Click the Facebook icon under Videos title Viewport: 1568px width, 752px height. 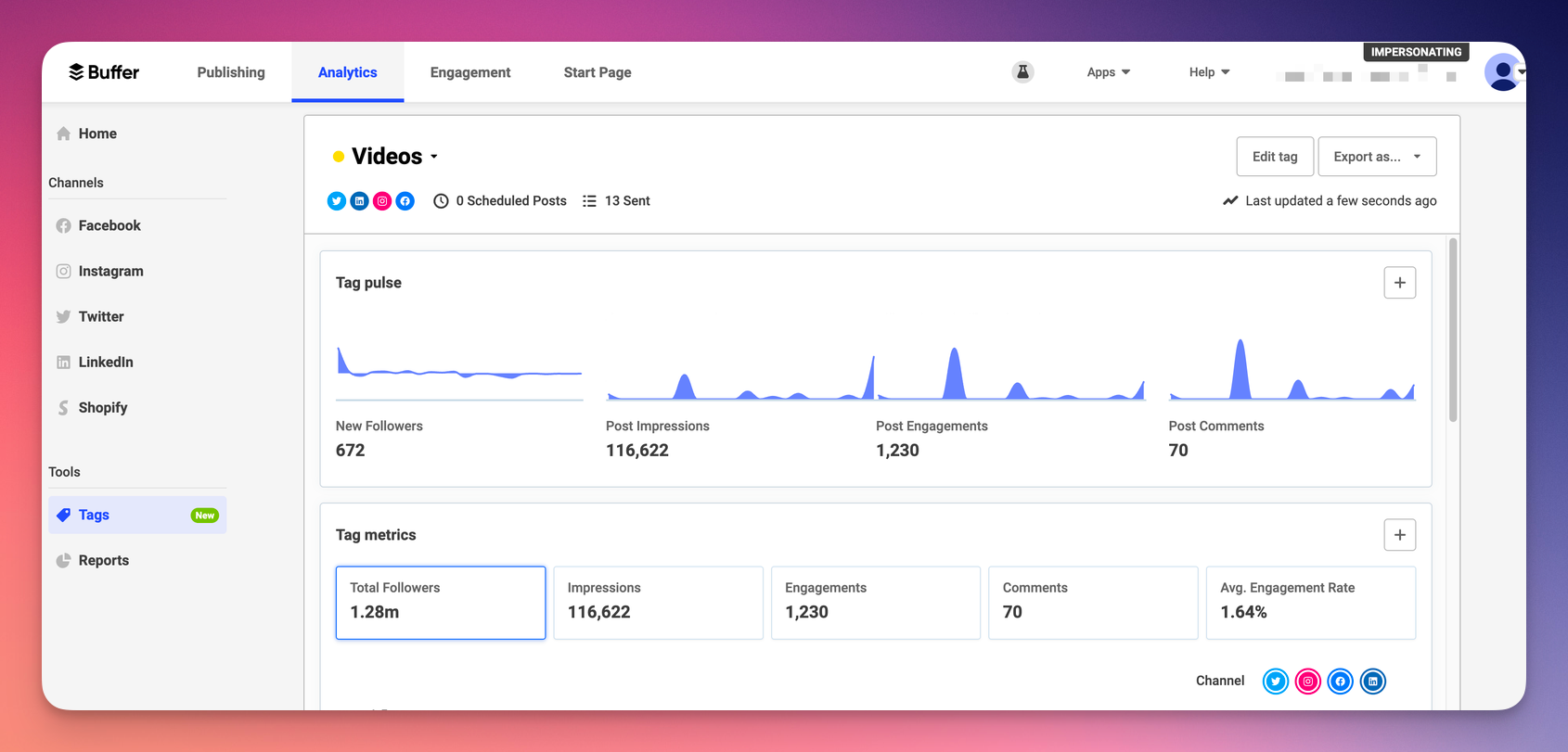pos(405,201)
